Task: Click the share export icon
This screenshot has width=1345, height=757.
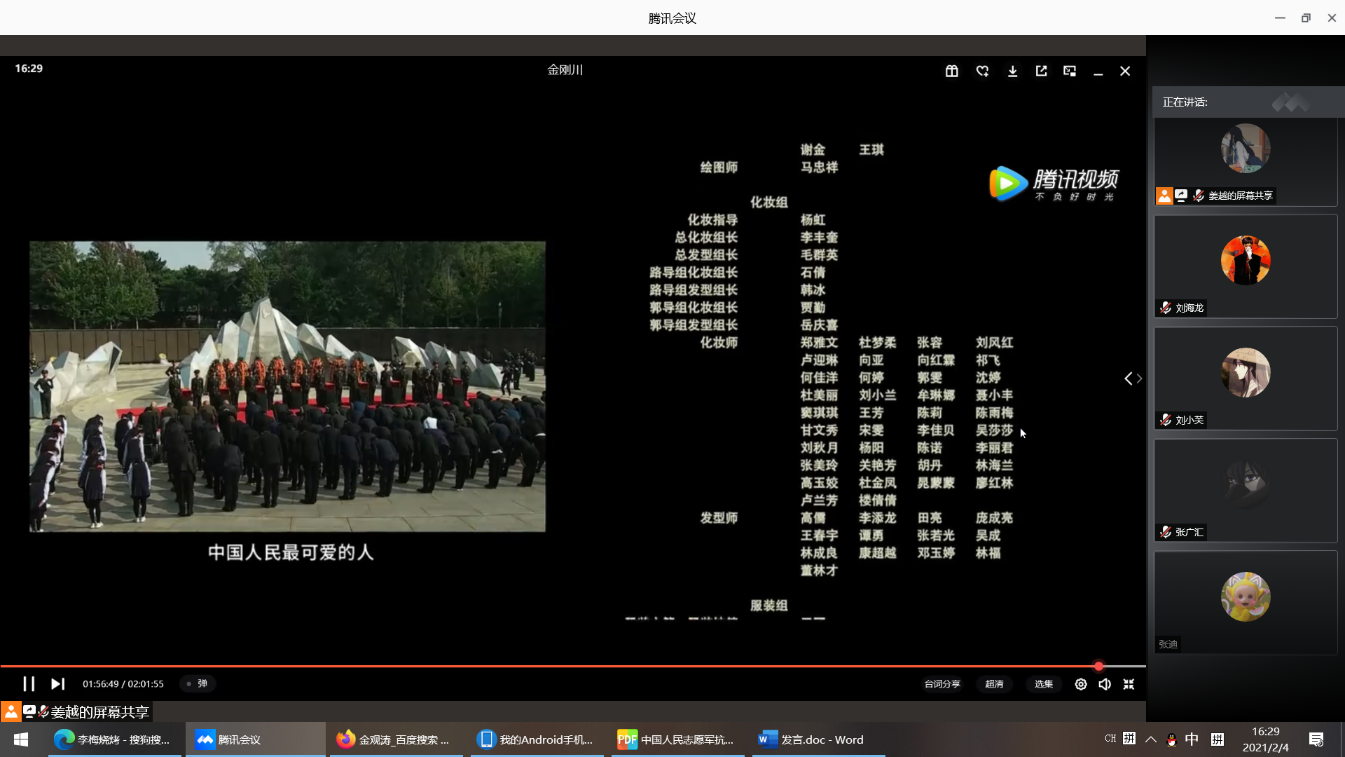Action: (1041, 71)
